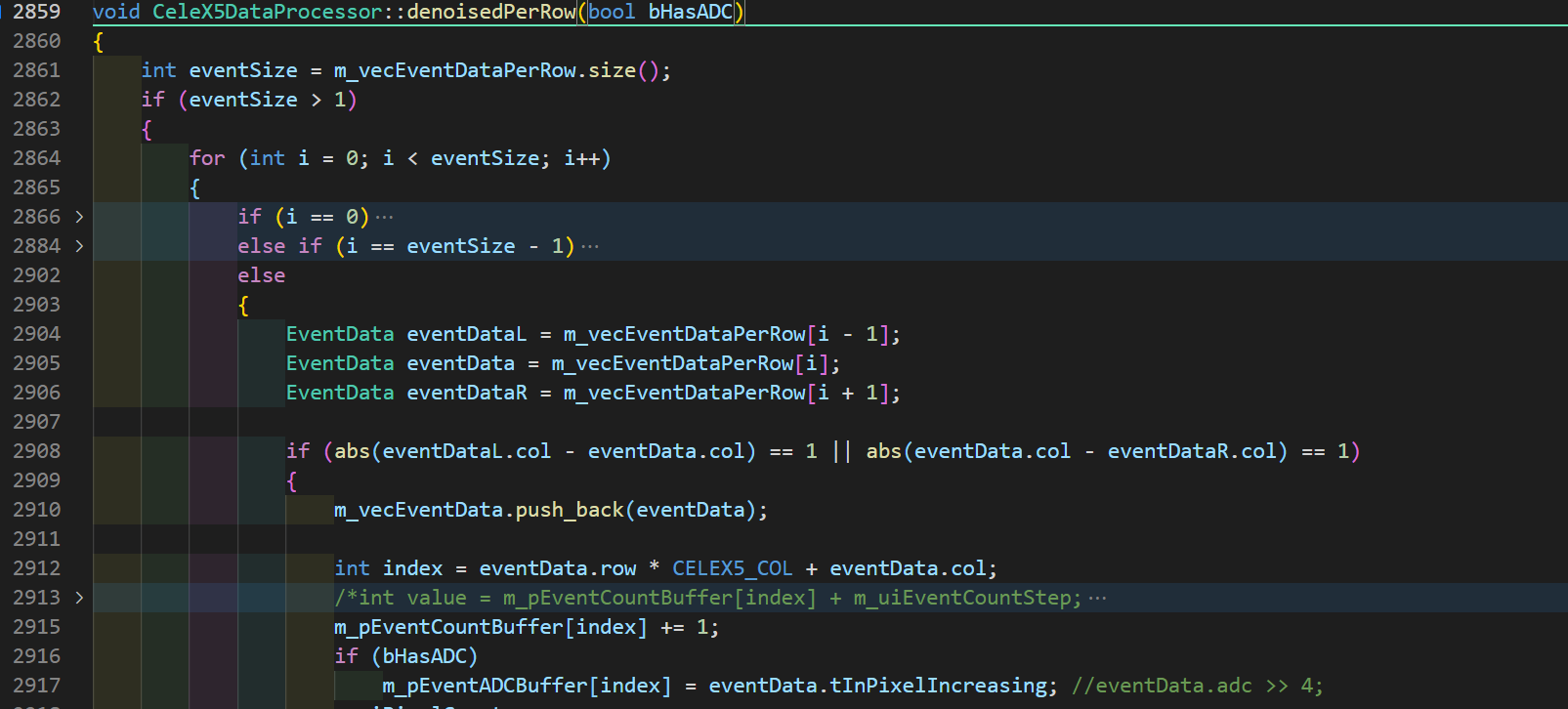Click line number 2912
Viewport: 1568px width, 709px height.
tap(37, 568)
